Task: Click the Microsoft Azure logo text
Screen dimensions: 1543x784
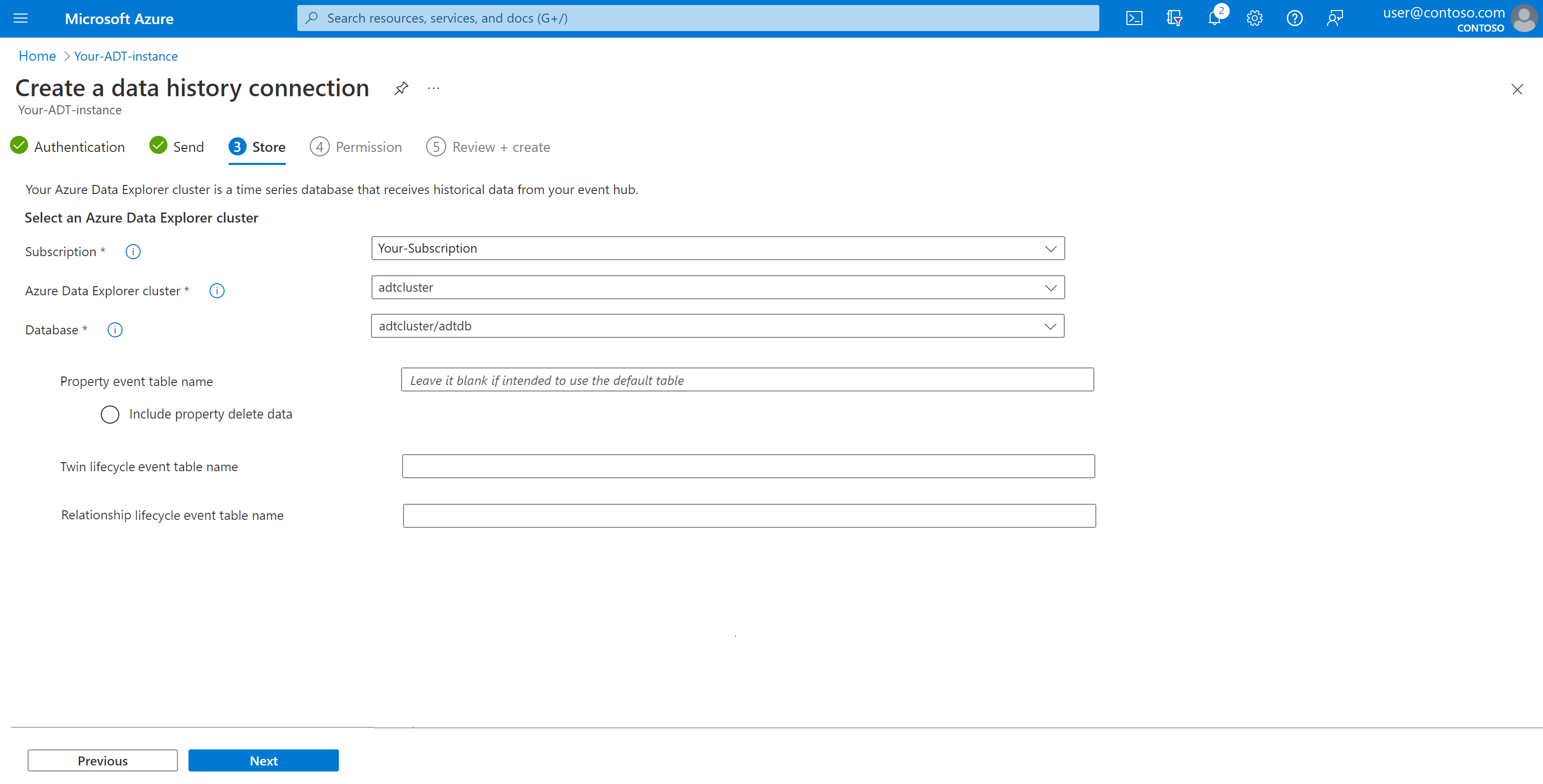Action: point(119,19)
